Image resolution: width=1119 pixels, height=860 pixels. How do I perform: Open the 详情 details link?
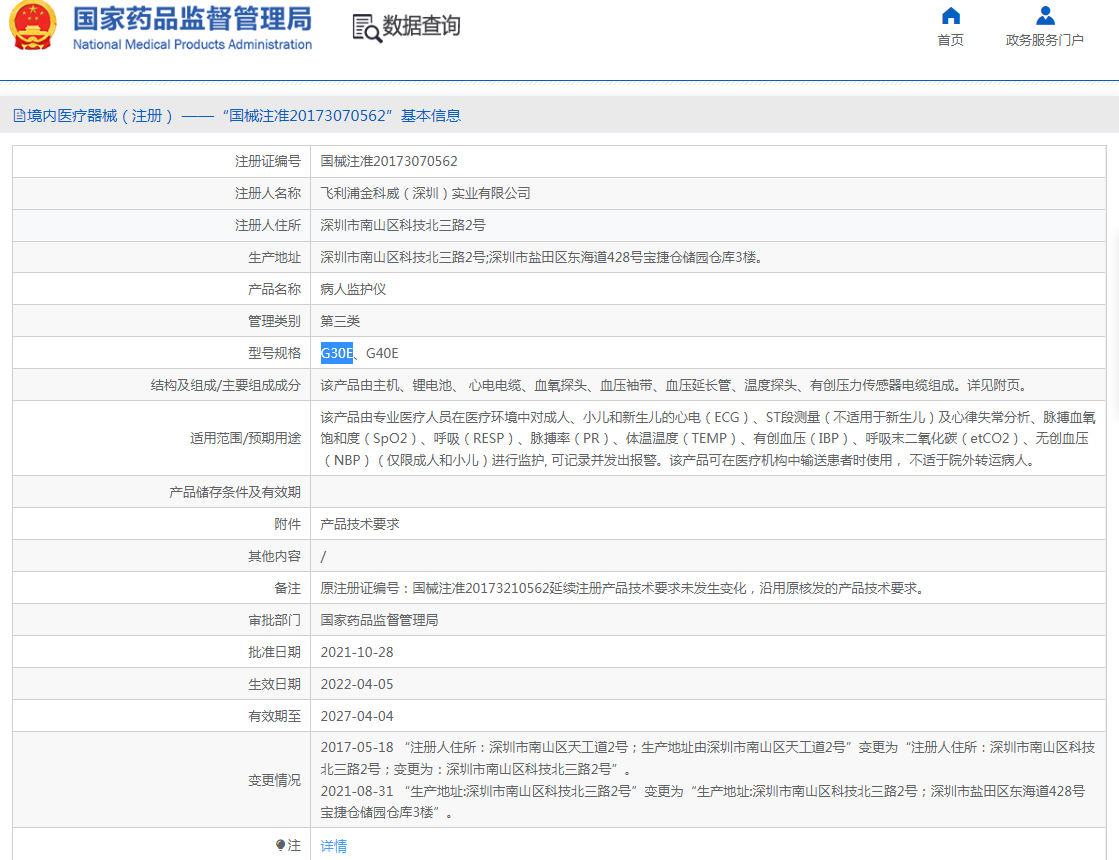pos(333,846)
